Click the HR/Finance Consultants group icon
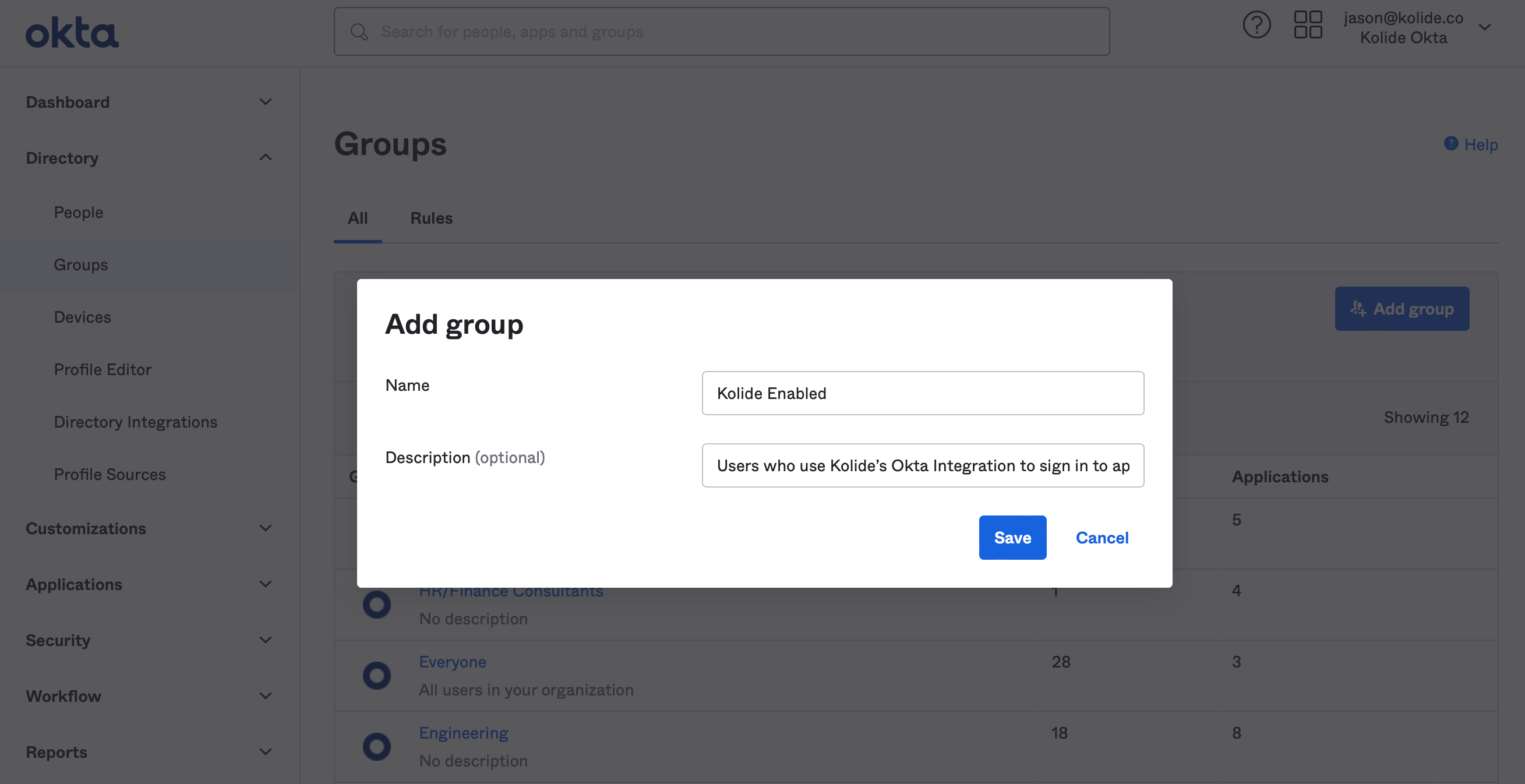1525x784 pixels. pyautogui.click(x=376, y=605)
